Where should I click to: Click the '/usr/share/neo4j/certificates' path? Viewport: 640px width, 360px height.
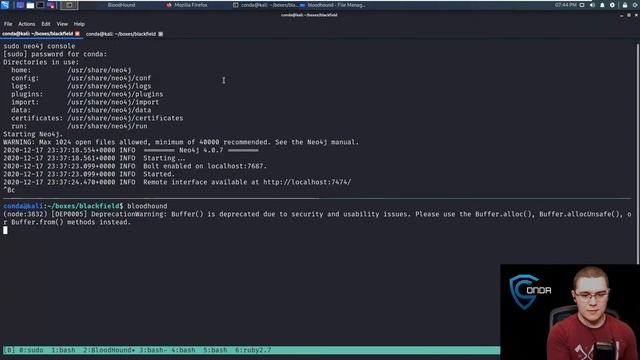[125, 118]
